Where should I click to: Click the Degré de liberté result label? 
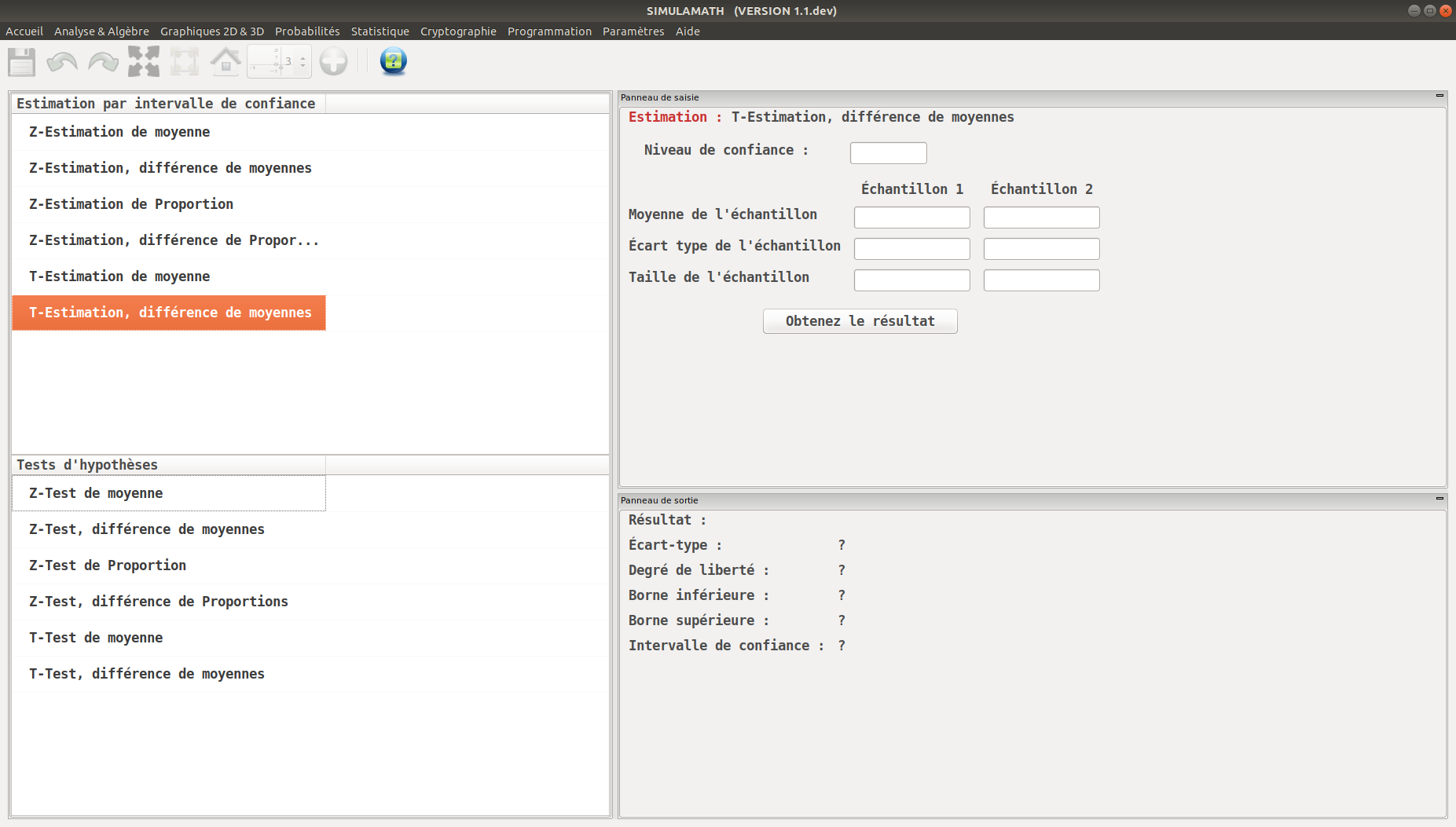[699, 570]
